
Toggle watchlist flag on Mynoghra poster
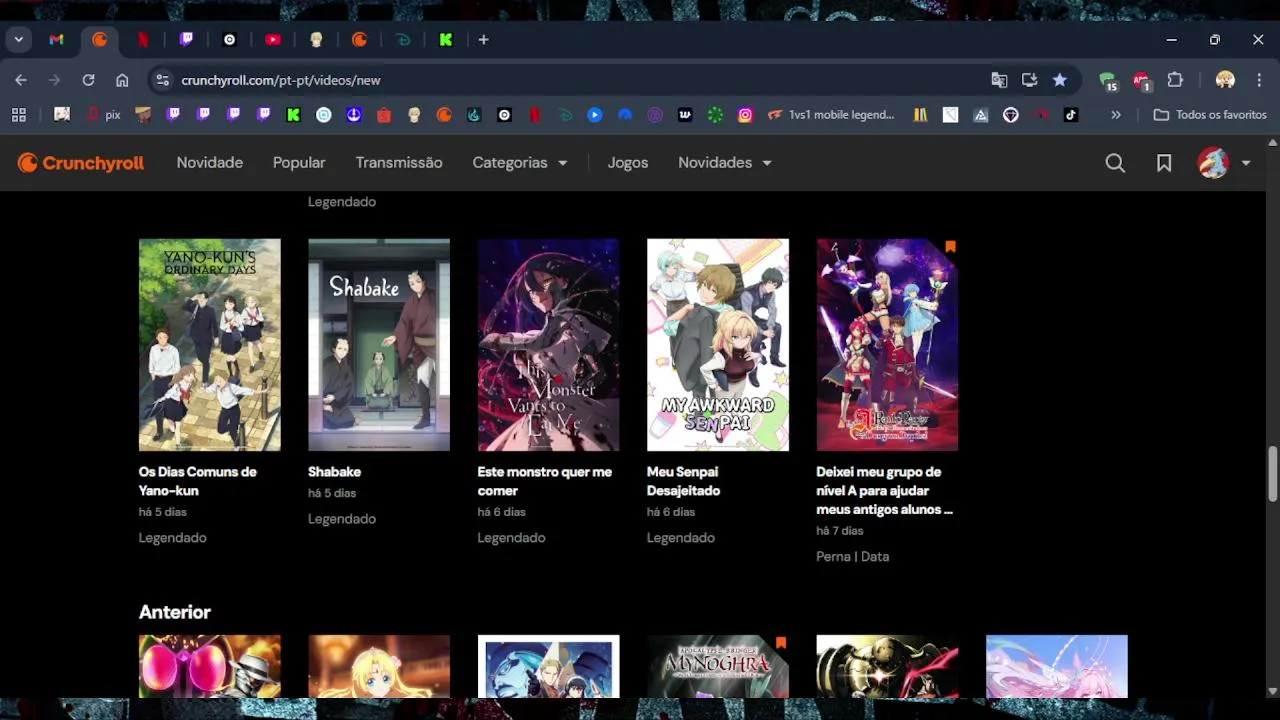click(x=781, y=642)
